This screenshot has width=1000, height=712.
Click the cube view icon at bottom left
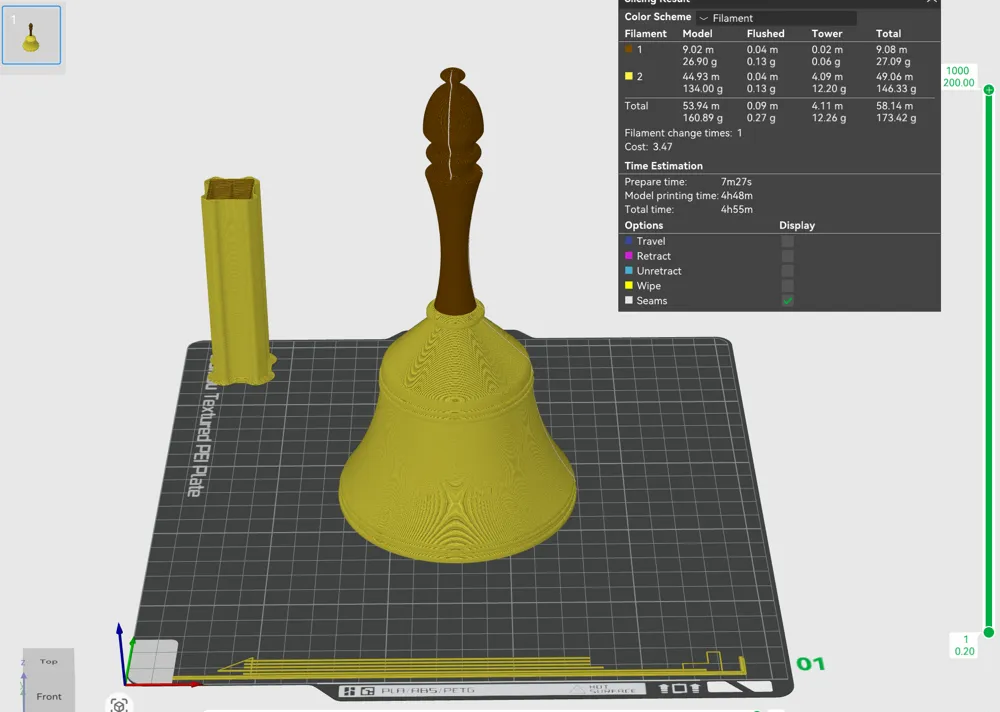[x=119, y=705]
